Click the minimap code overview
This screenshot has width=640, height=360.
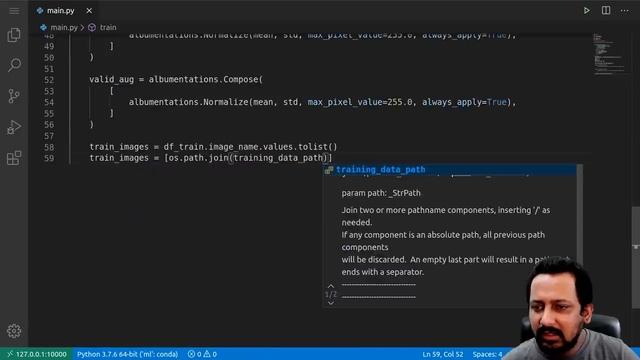[x=610, y=55]
